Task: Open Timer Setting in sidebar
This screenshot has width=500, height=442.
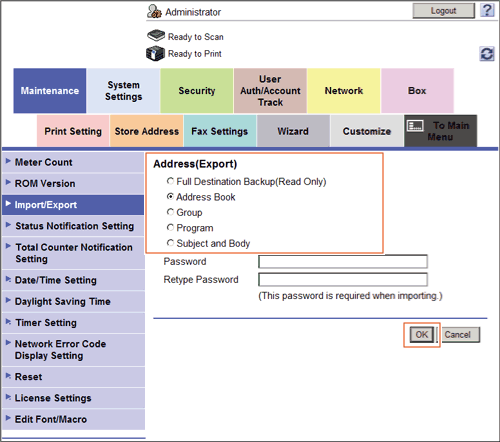Action: click(73, 323)
